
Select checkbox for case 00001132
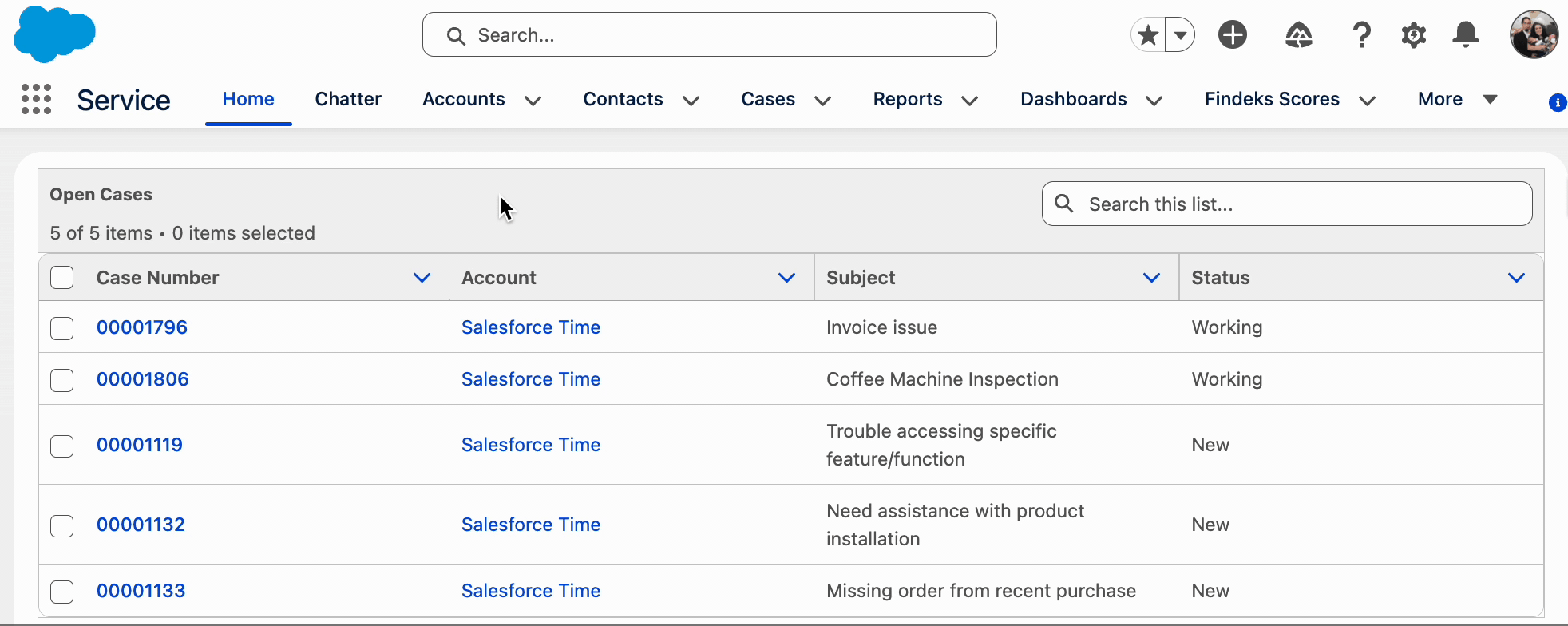click(x=61, y=525)
